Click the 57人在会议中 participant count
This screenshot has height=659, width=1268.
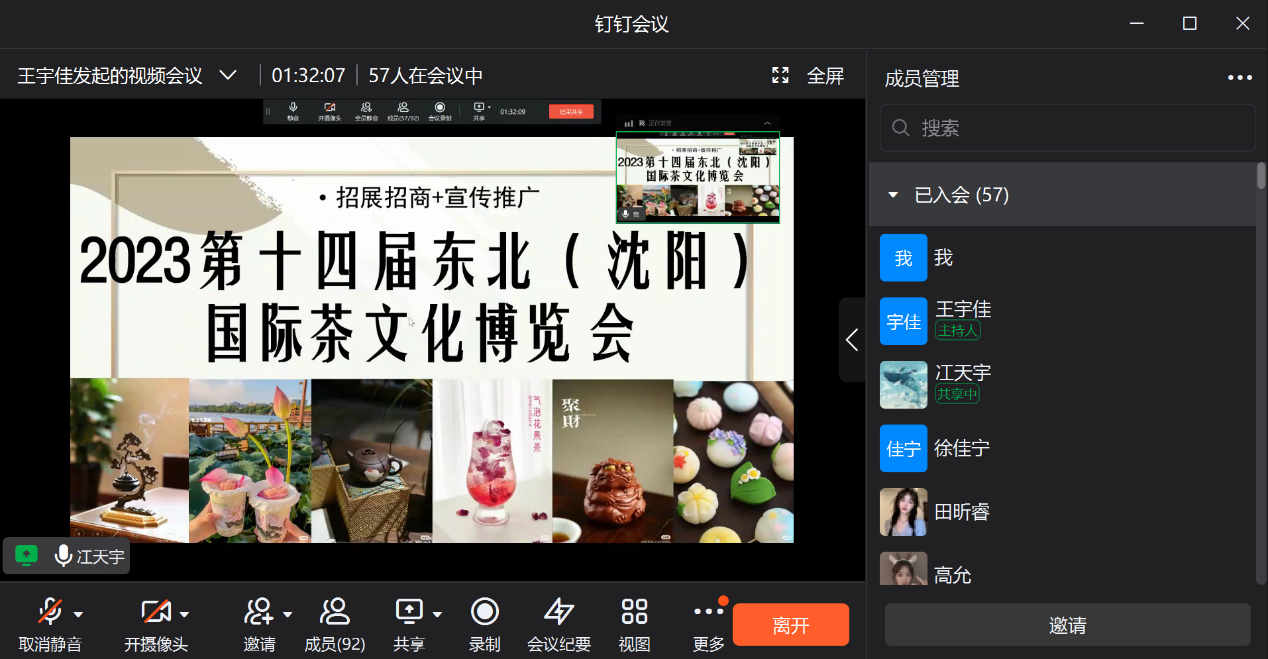[x=426, y=75]
